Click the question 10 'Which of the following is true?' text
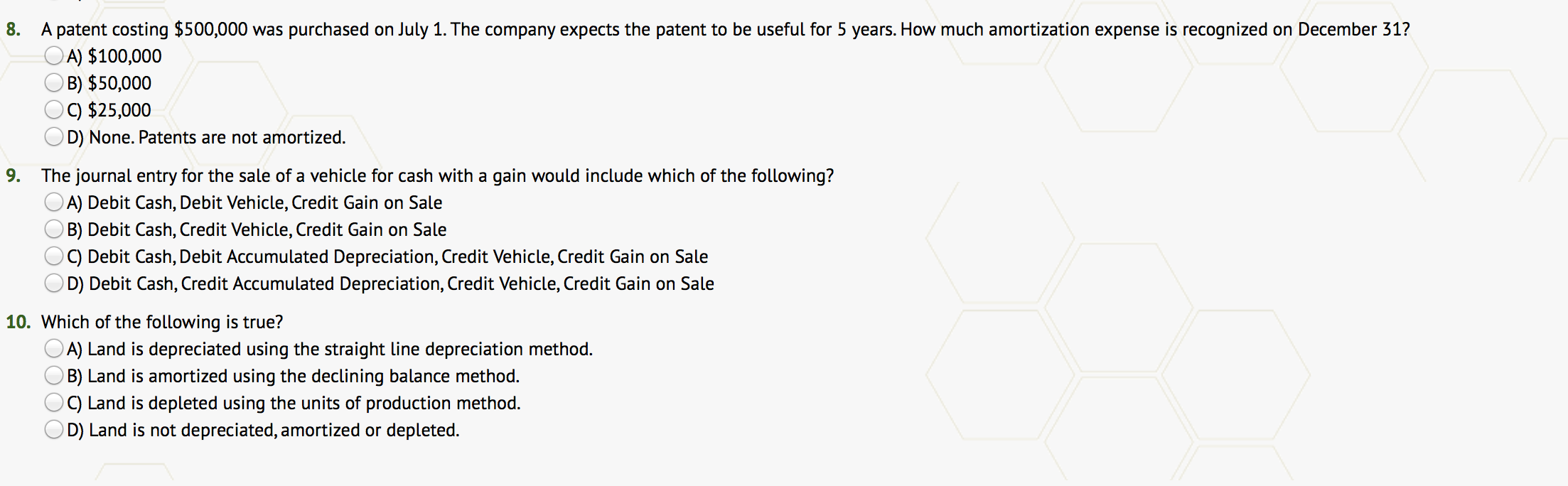Image resolution: width=1568 pixels, height=486 pixels. click(x=162, y=322)
